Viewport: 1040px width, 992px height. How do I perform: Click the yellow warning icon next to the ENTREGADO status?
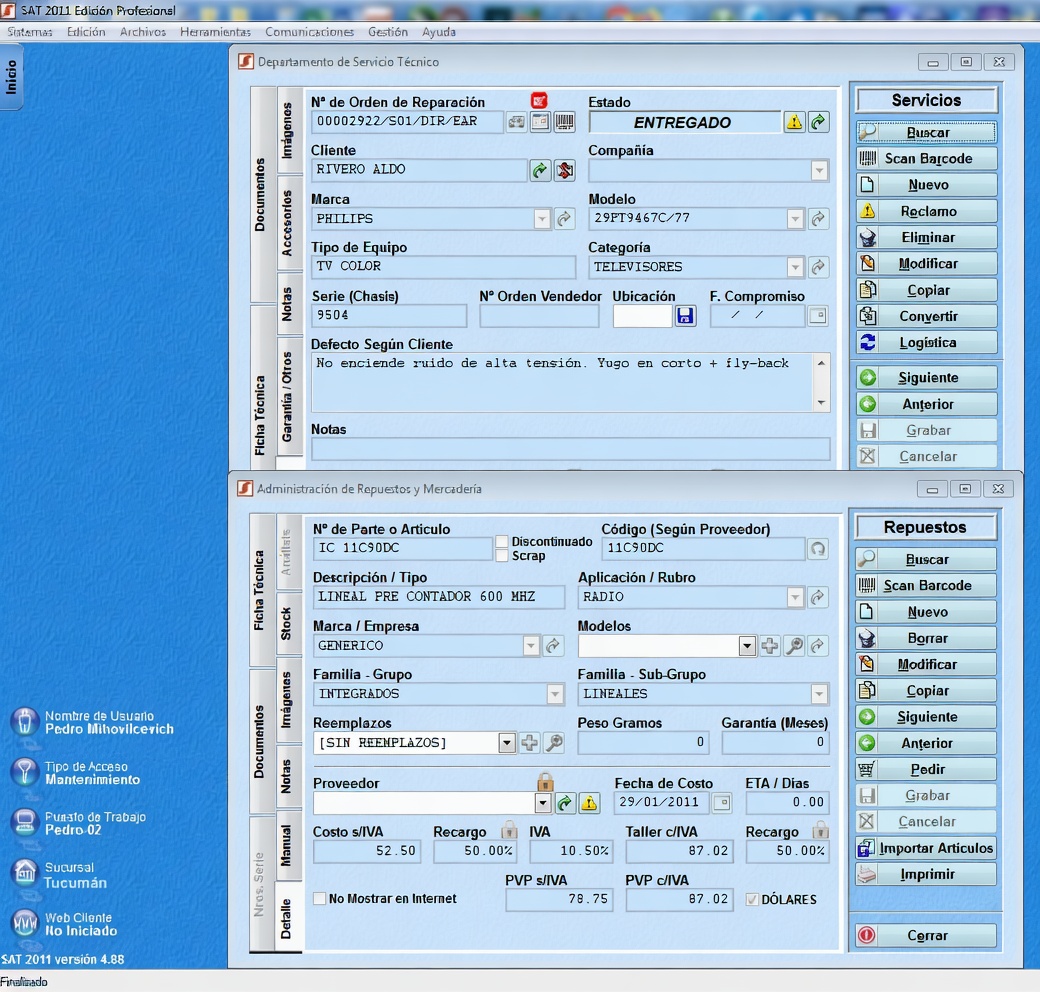click(794, 122)
